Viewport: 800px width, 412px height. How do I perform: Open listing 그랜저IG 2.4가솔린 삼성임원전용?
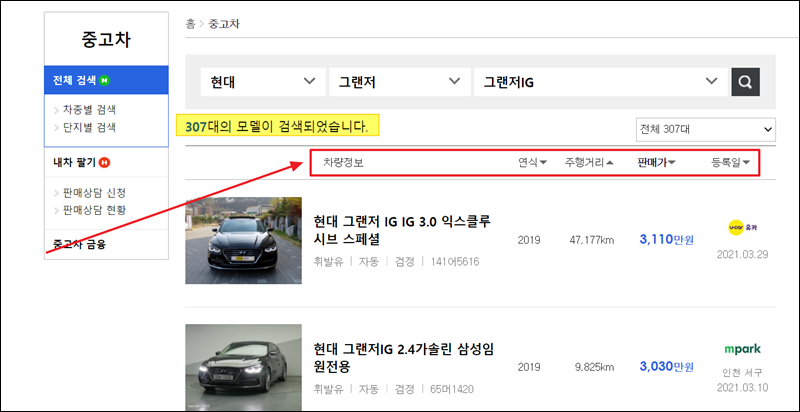coord(404,358)
